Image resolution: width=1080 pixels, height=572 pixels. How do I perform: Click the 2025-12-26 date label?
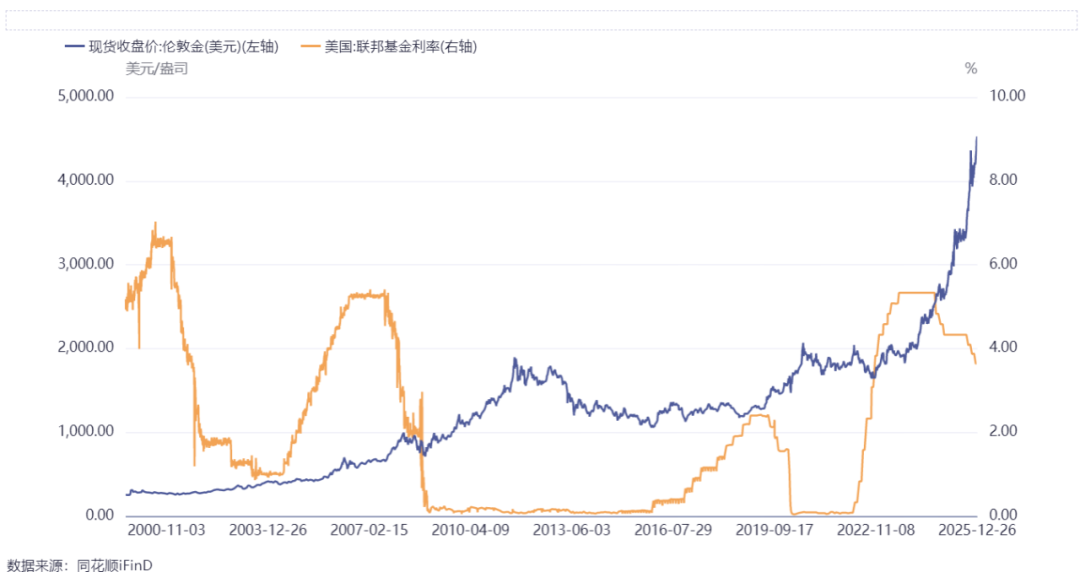[977, 530]
